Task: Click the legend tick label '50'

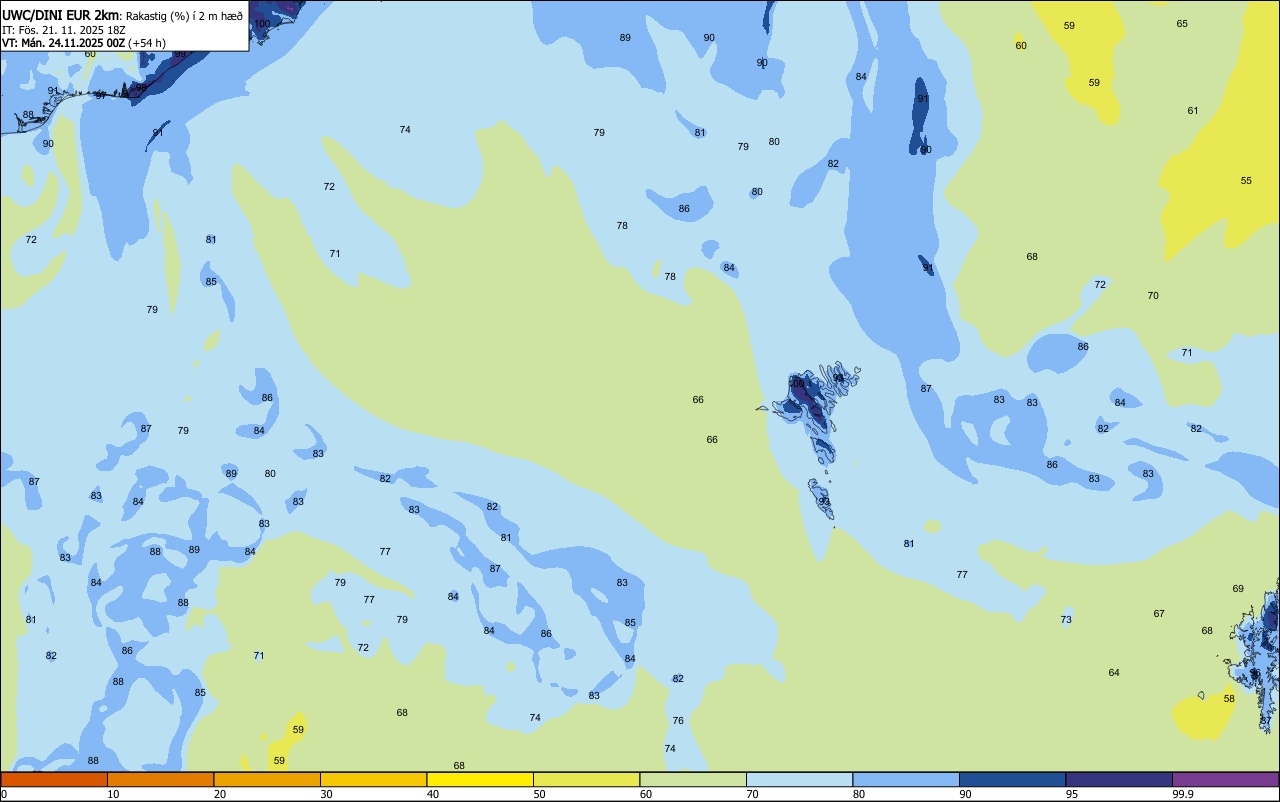Action: pyautogui.click(x=539, y=794)
